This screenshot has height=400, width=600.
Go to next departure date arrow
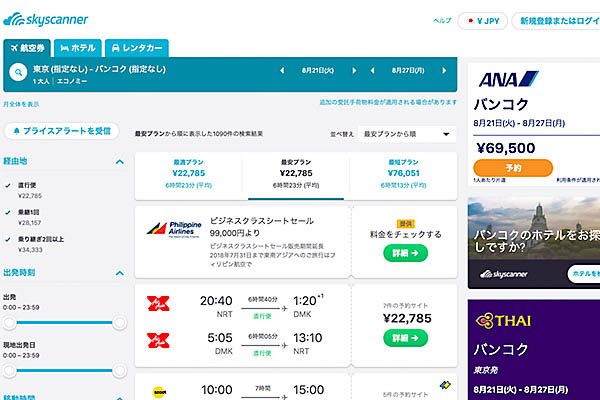pos(354,70)
